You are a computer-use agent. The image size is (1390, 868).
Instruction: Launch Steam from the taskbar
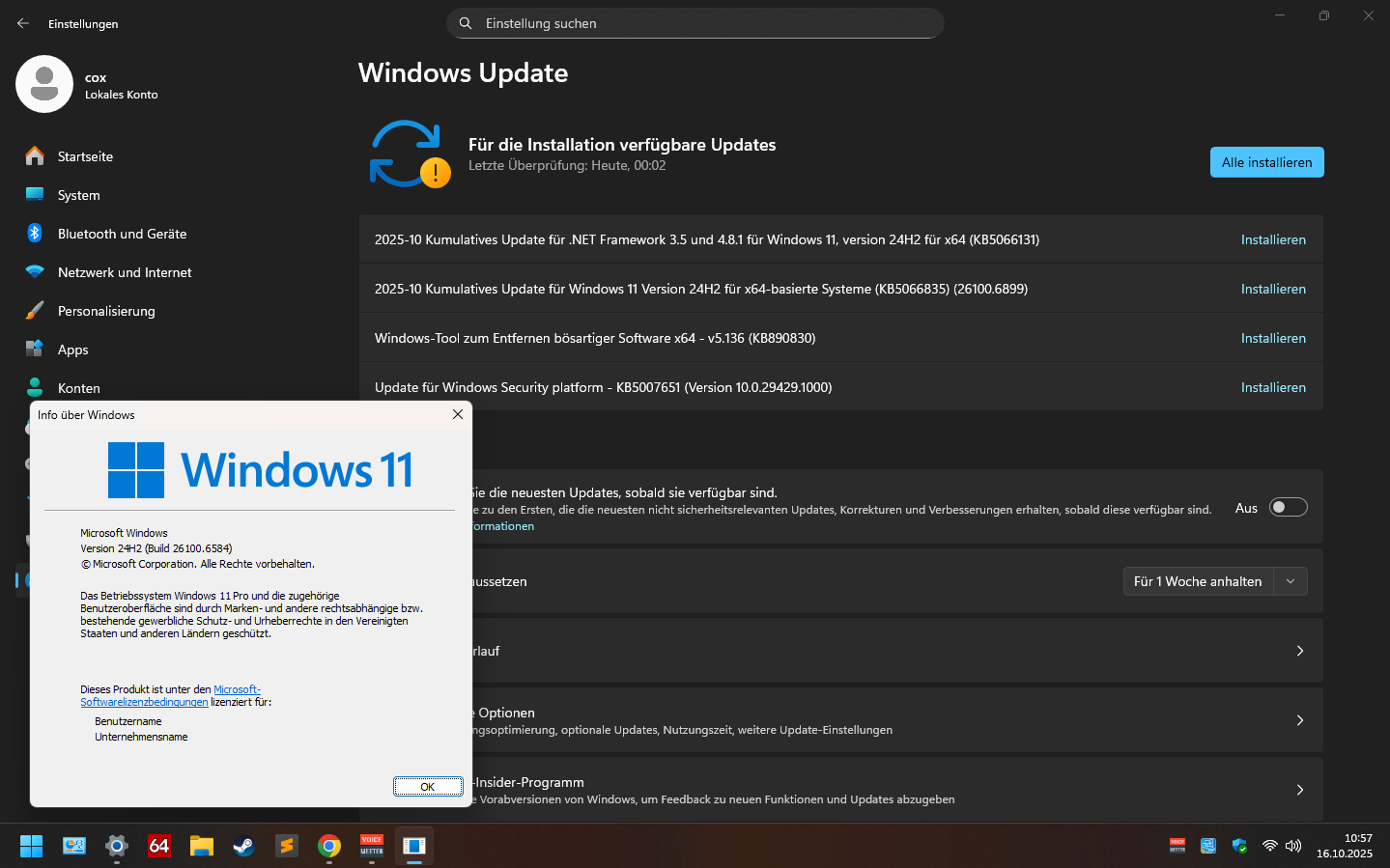click(244, 846)
